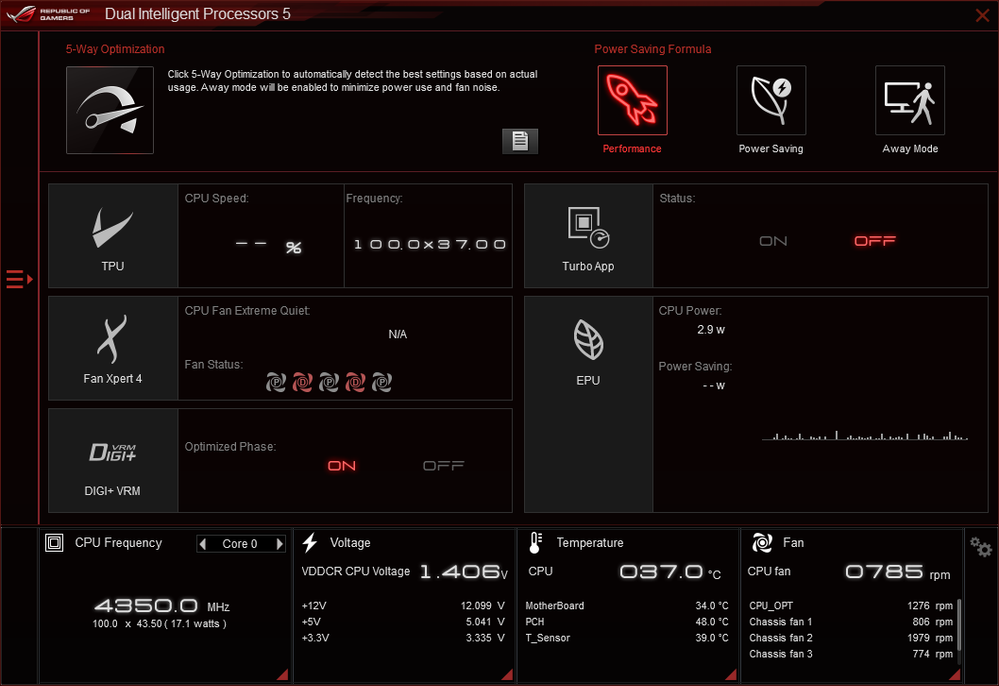Click the +5V reading 5.041 V
The image size is (999, 686).
(485, 622)
